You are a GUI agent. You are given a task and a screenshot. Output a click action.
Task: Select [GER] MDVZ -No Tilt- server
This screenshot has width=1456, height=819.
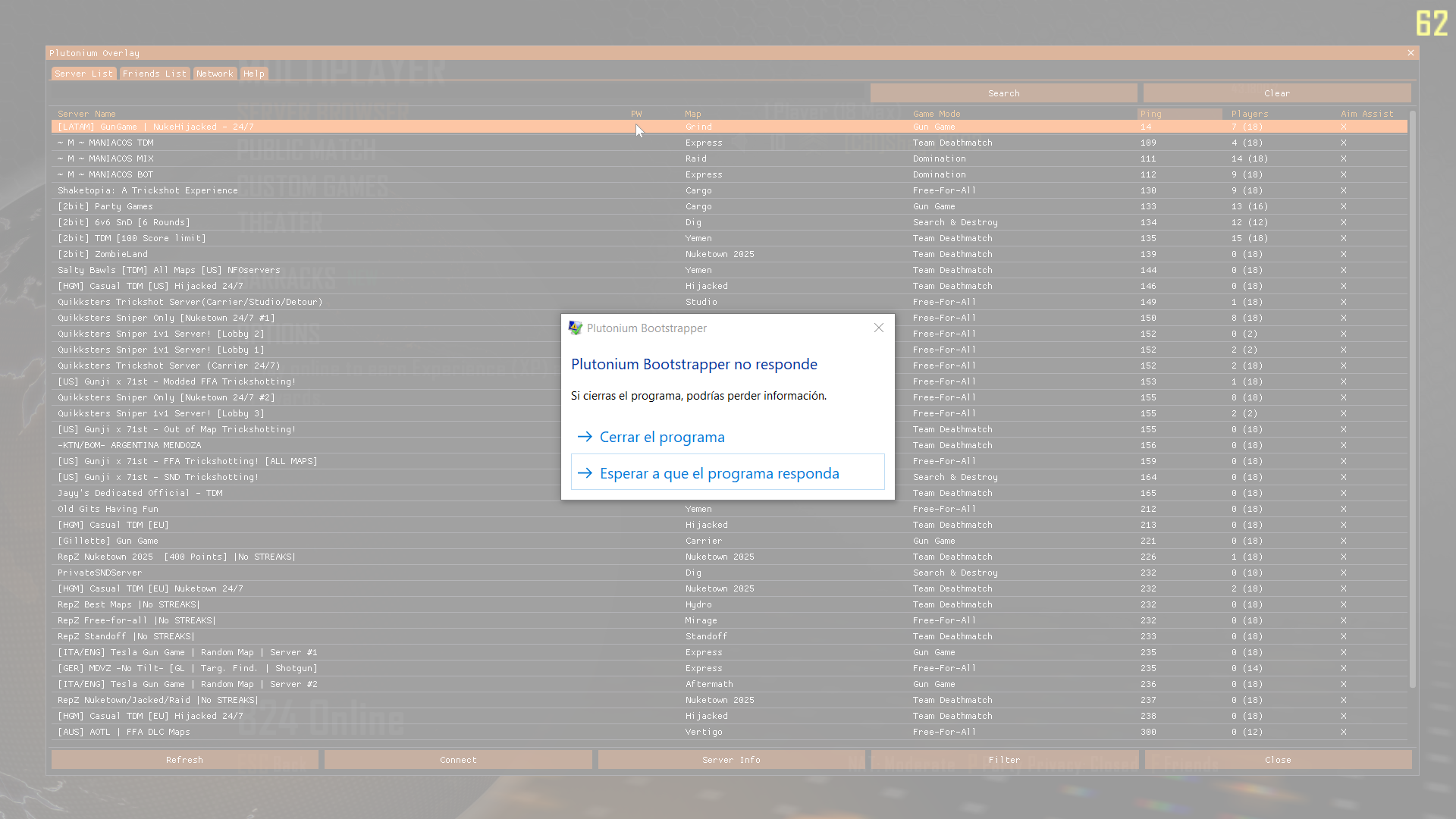click(x=729, y=668)
